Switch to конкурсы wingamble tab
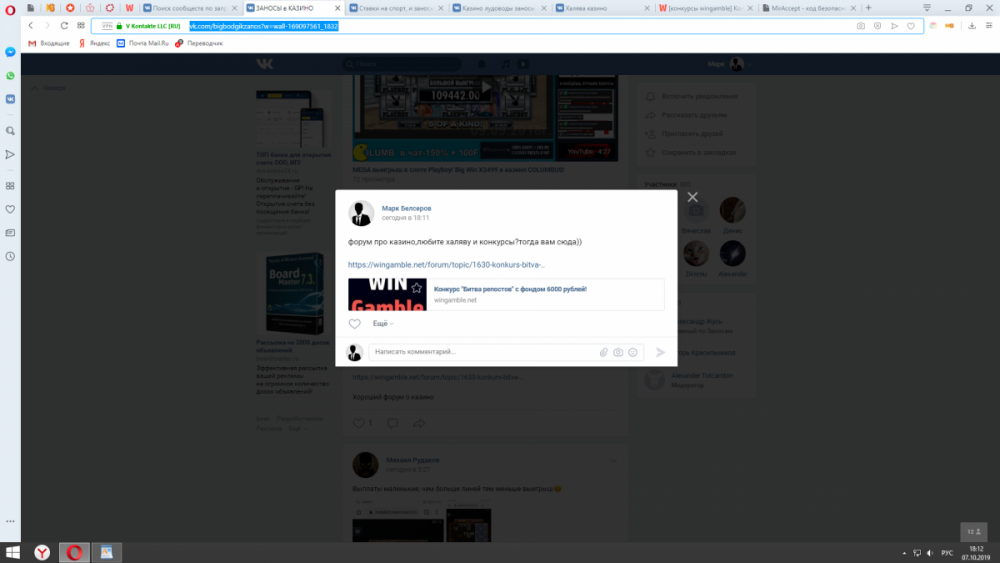The image size is (1000, 563). click(706, 8)
